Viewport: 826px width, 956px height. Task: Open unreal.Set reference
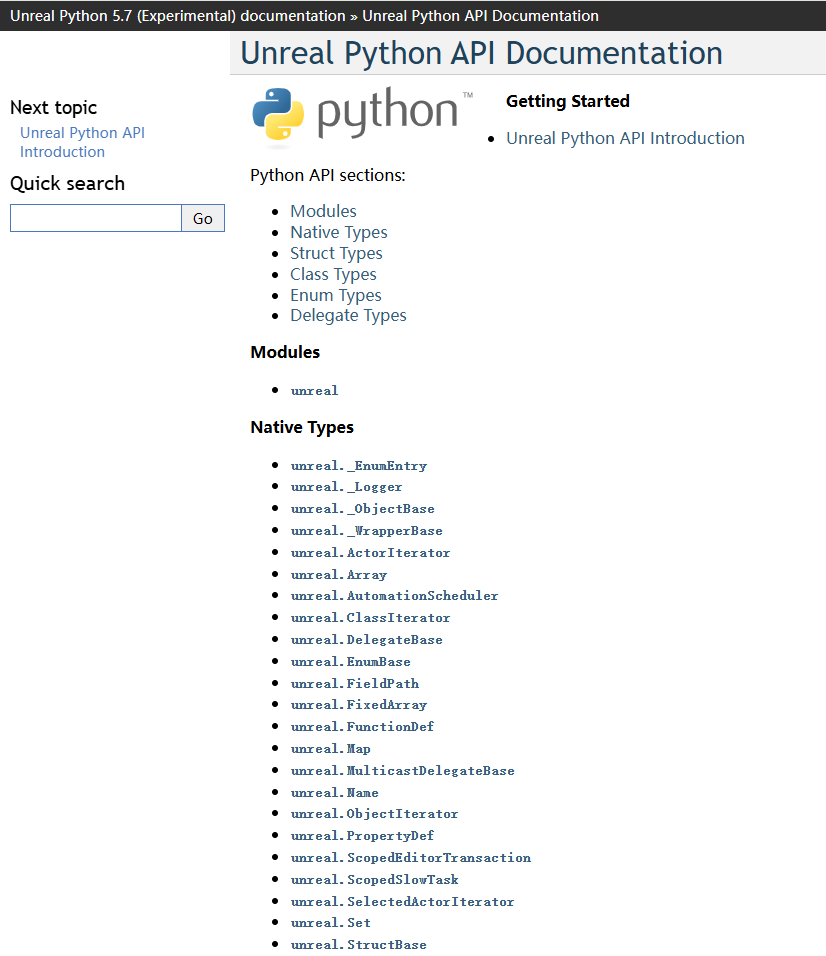point(330,923)
